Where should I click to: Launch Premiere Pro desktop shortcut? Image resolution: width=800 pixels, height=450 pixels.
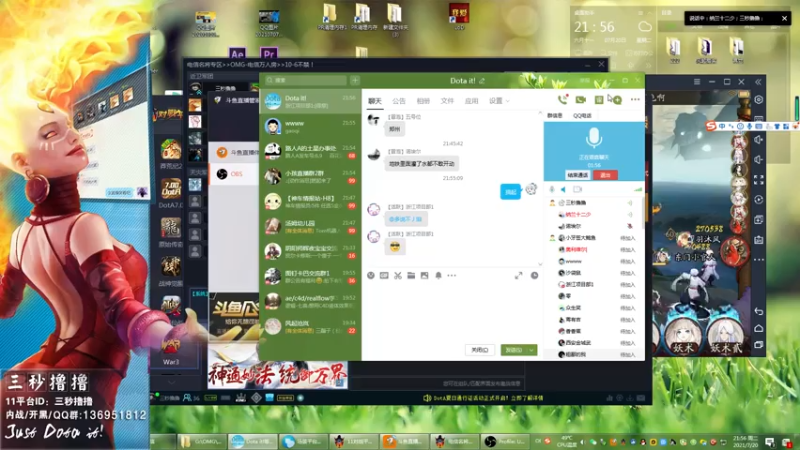coord(268,54)
